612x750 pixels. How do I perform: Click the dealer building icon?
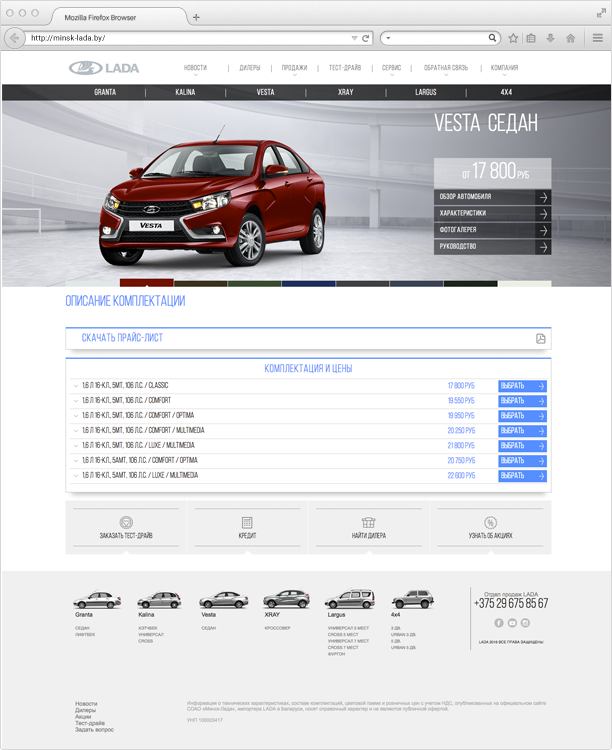tap(368, 522)
